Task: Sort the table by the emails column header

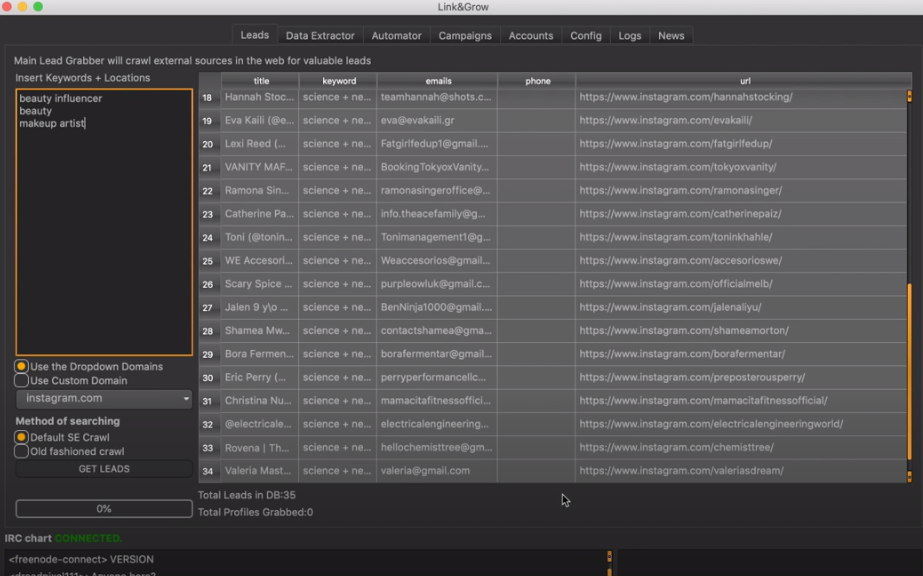Action: click(438, 81)
